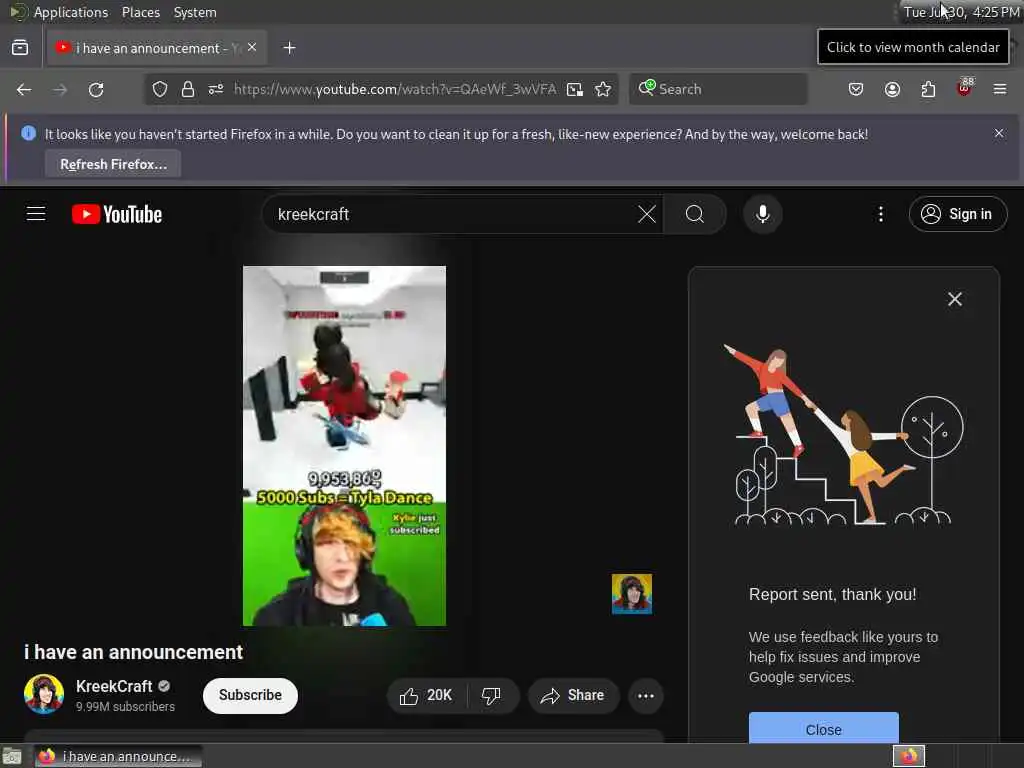Close the report sent panel with X
1024x768 pixels.
(x=955, y=299)
